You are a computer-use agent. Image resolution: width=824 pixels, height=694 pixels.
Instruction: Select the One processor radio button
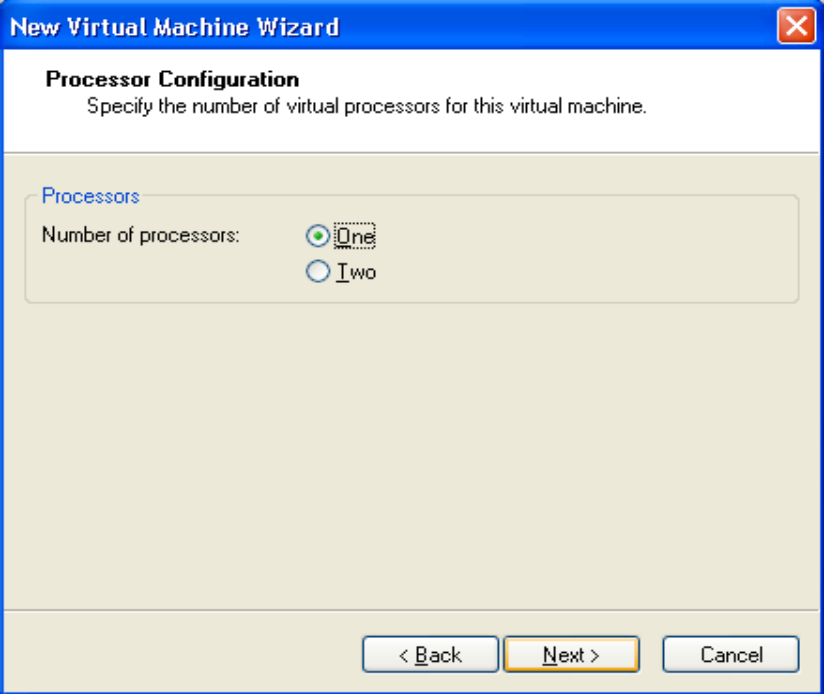pos(318,237)
